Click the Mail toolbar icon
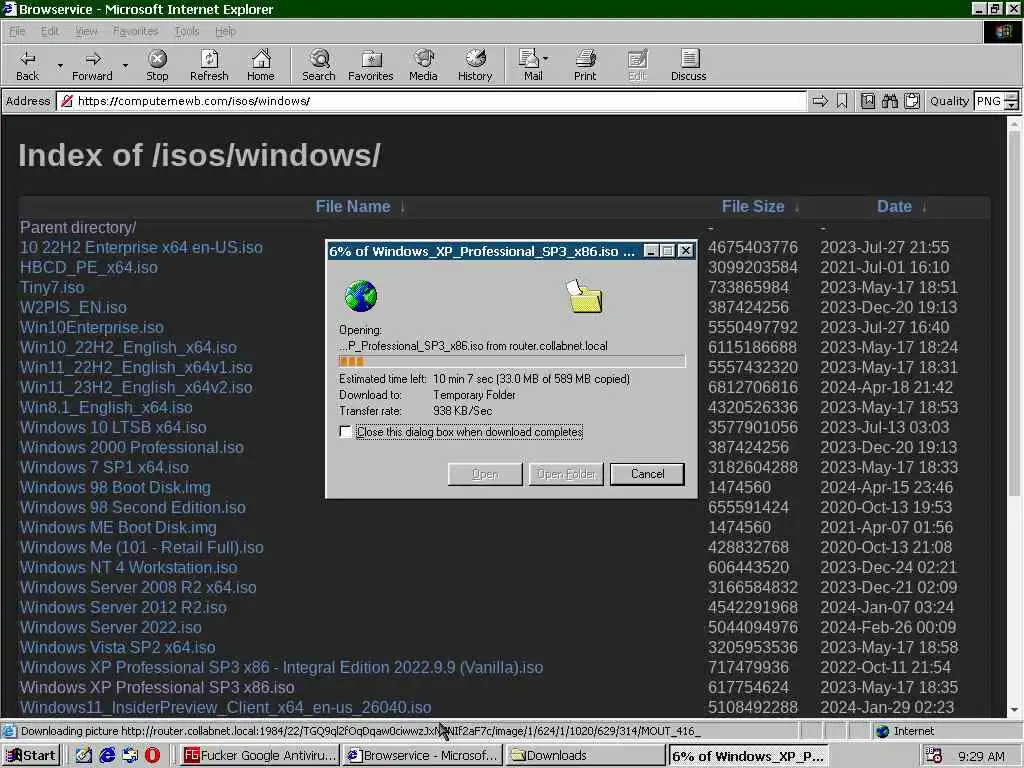1024x768 pixels. (x=530, y=65)
